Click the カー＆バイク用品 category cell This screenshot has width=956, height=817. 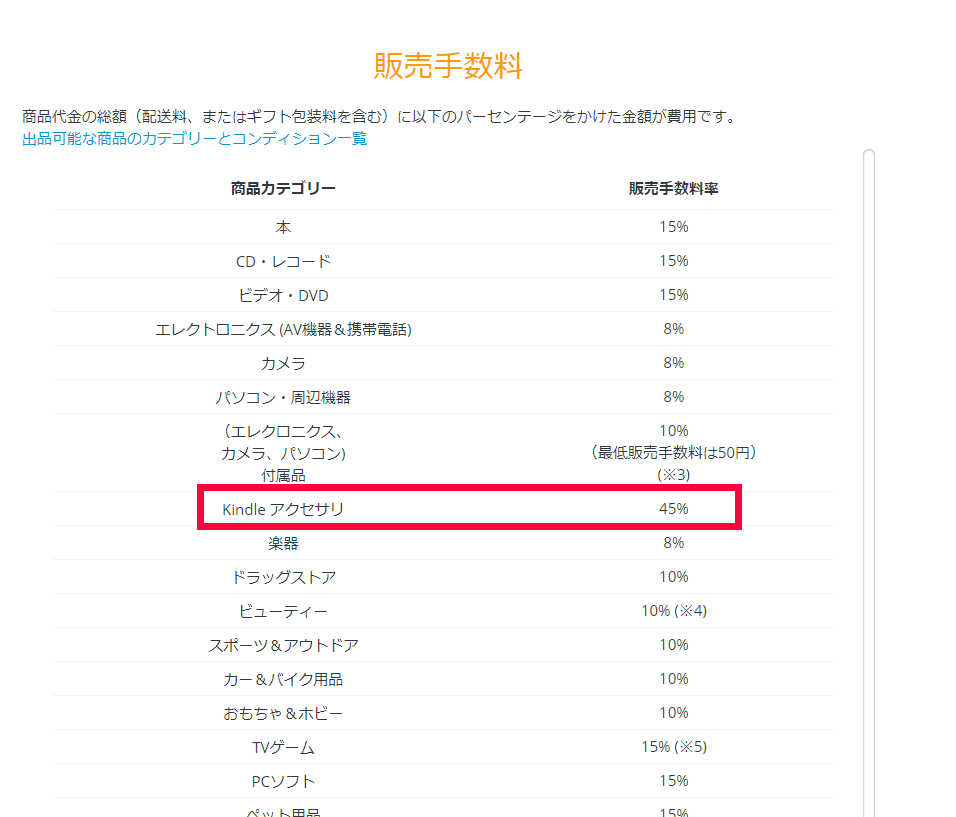(x=283, y=679)
